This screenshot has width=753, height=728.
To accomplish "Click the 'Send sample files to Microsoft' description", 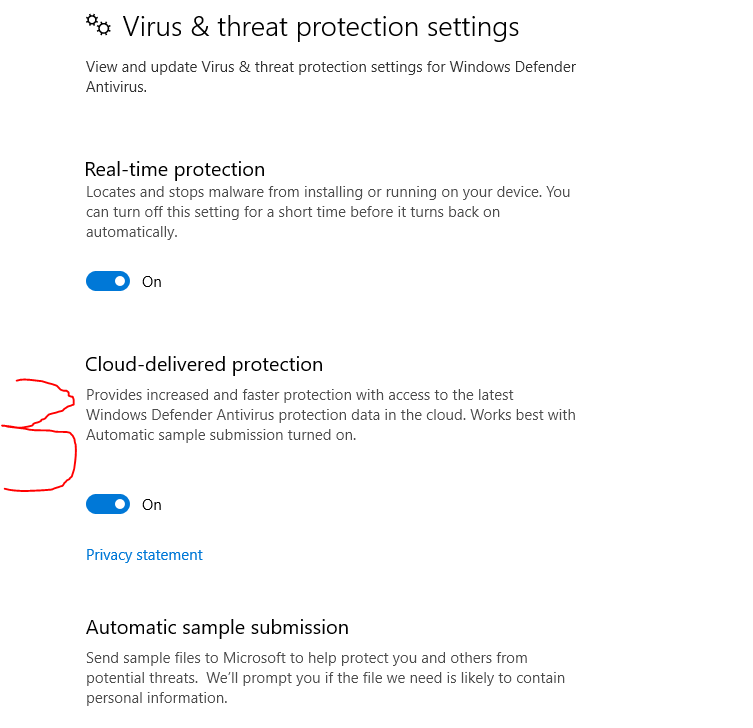I will point(325,678).
